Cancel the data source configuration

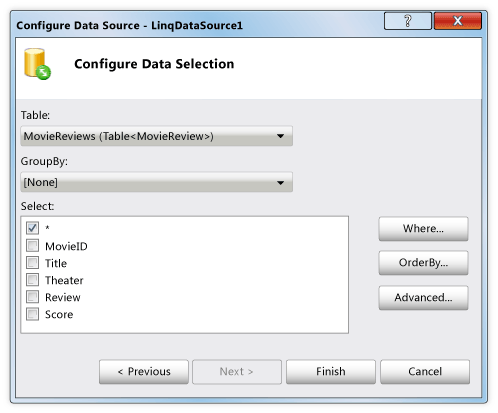point(425,372)
